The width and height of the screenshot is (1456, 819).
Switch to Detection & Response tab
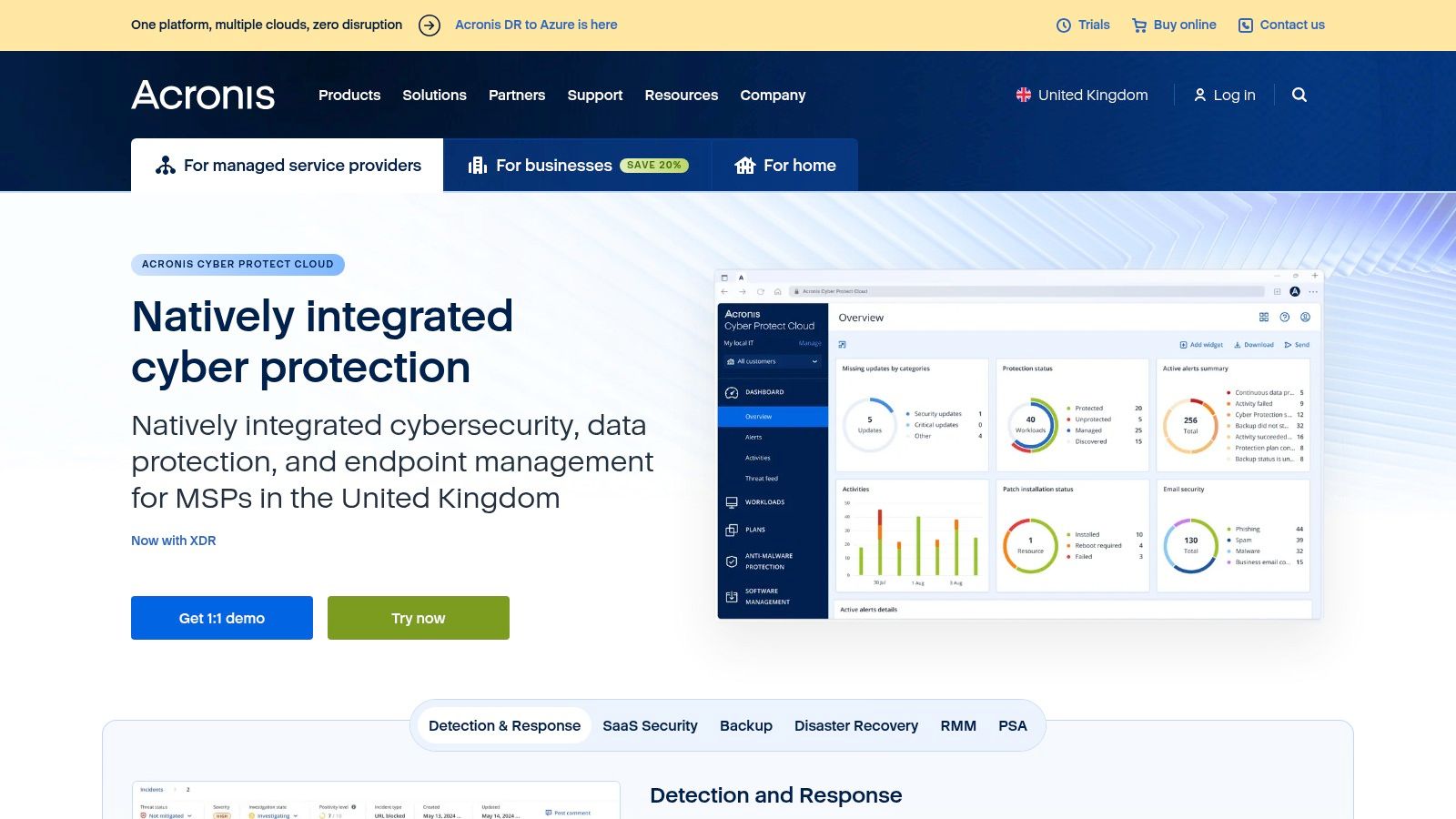504,725
